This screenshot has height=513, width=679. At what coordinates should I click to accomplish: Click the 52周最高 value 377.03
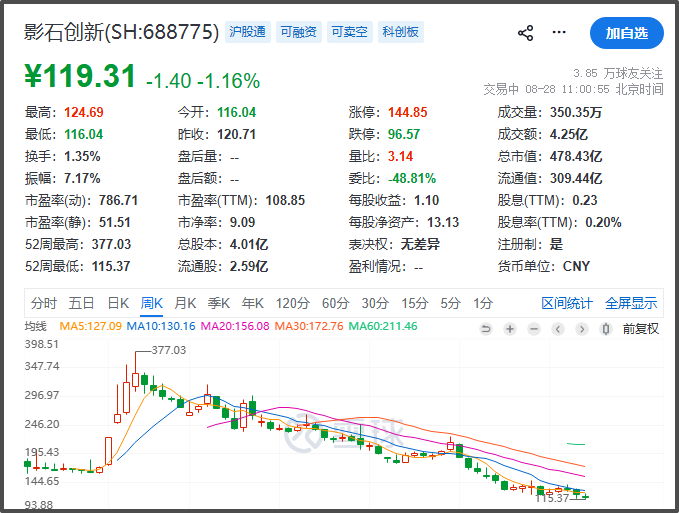[x=111, y=245]
